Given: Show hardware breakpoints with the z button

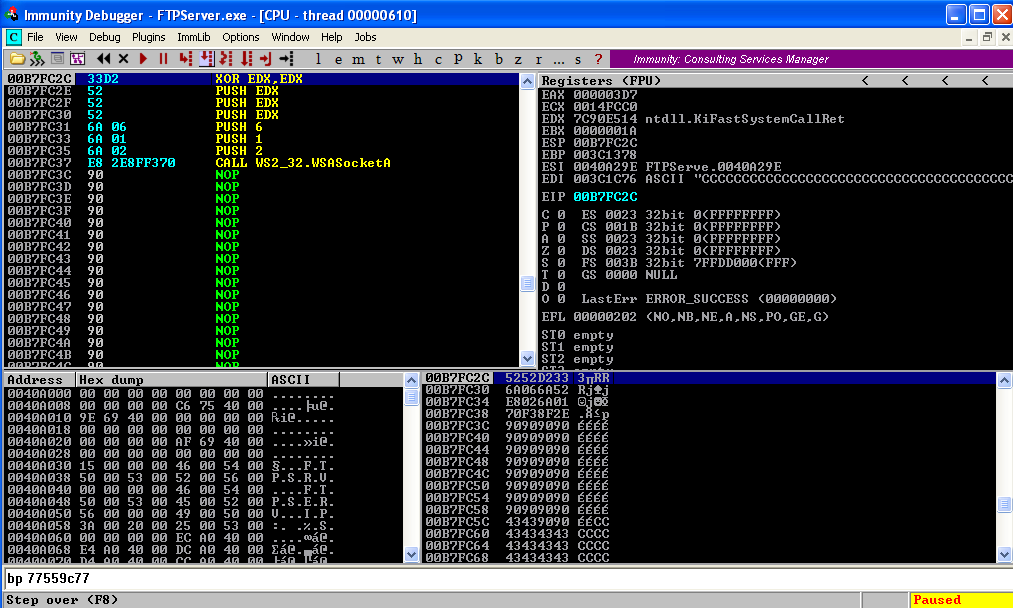Looking at the screenshot, I should (x=518, y=59).
